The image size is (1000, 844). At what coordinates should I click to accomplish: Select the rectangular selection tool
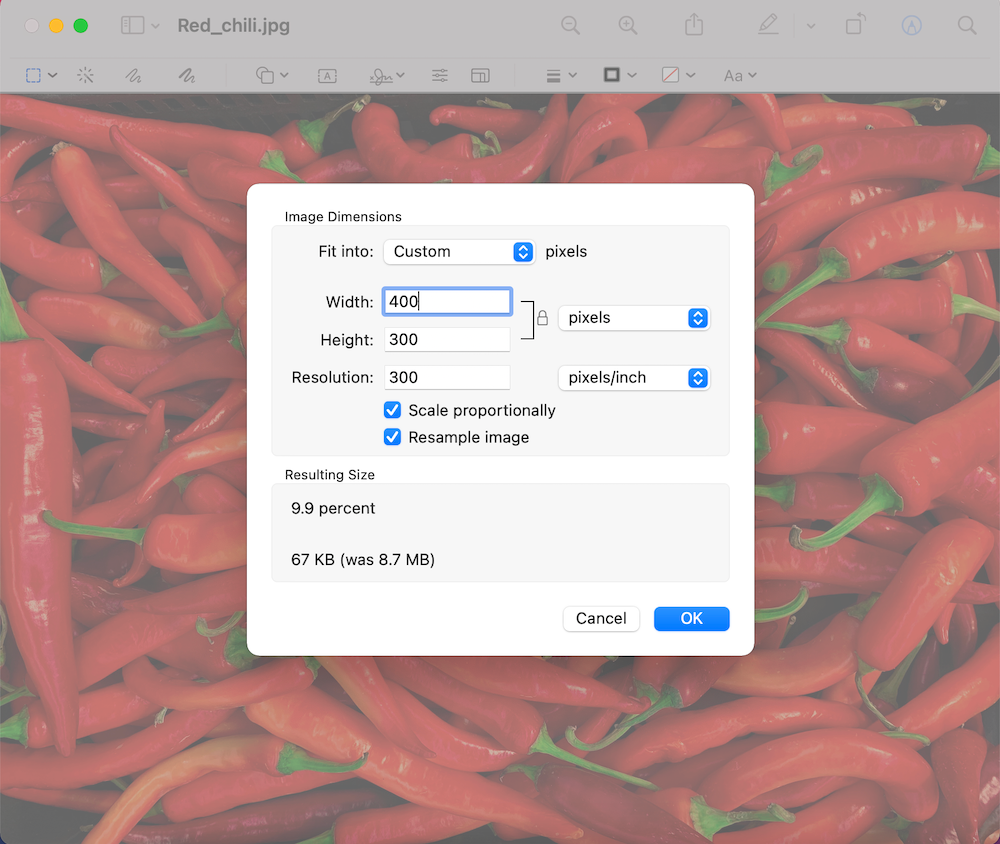point(33,75)
